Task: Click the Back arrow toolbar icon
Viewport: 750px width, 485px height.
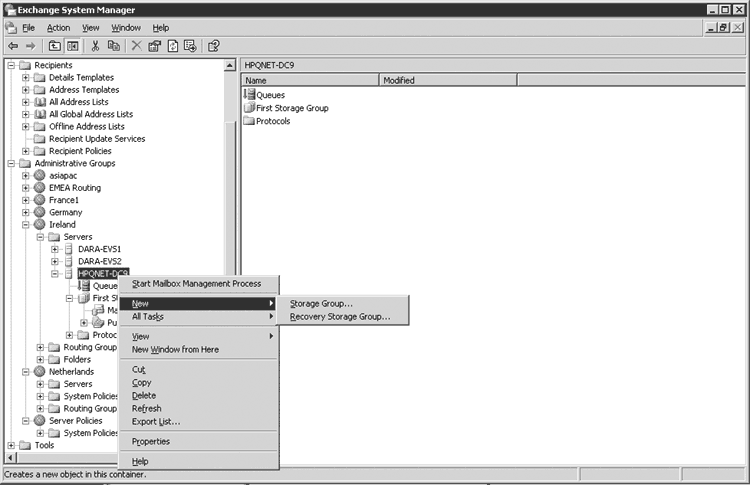Action: pos(12,45)
